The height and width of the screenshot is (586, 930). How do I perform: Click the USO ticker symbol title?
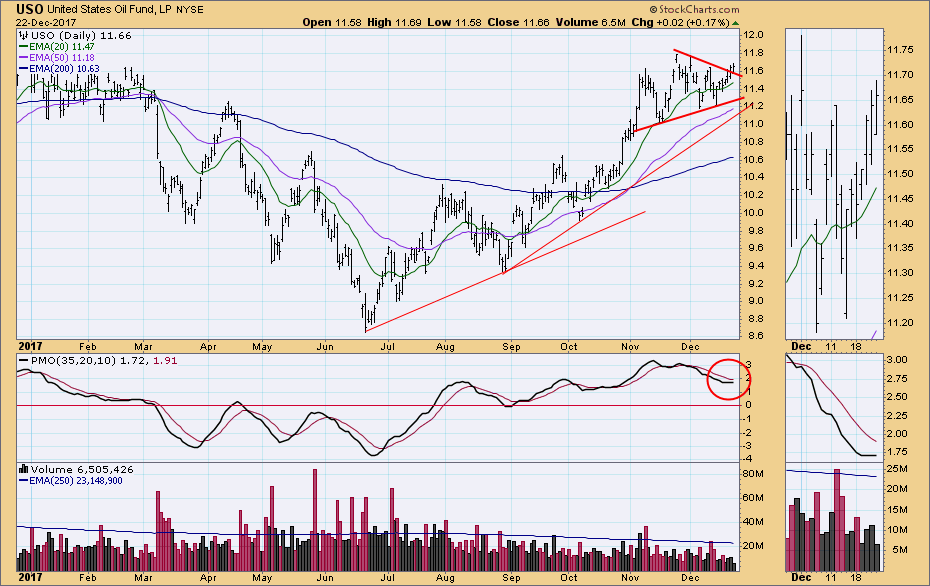(29, 9)
